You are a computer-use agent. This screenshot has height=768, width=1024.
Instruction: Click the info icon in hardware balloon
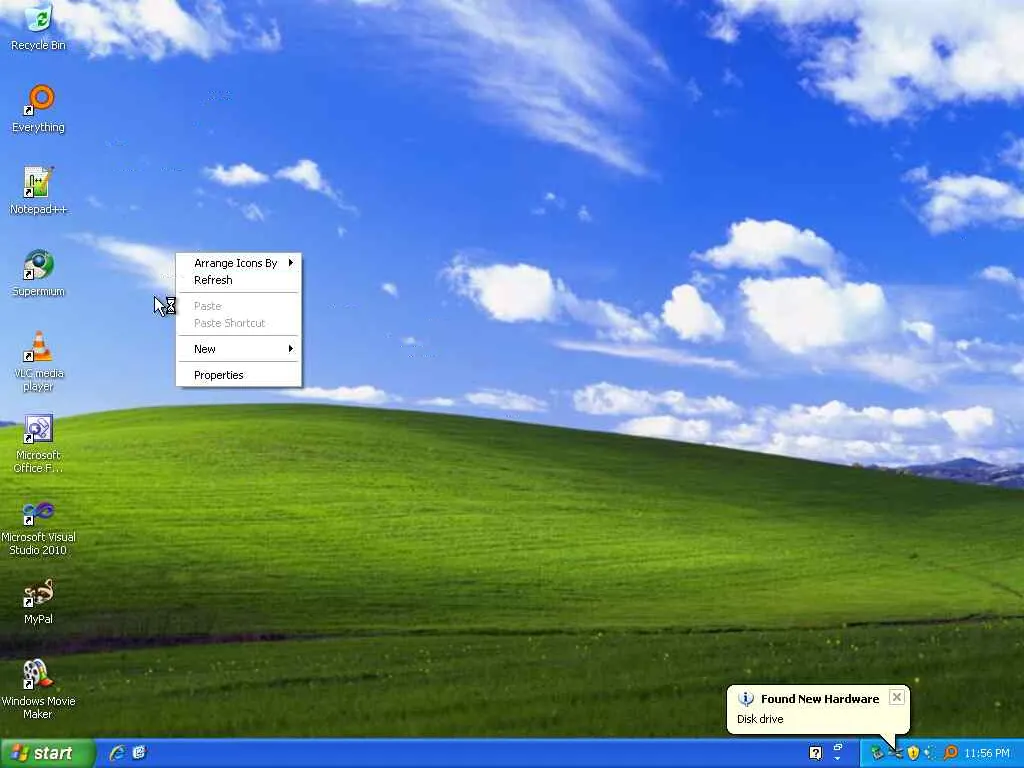pos(746,699)
